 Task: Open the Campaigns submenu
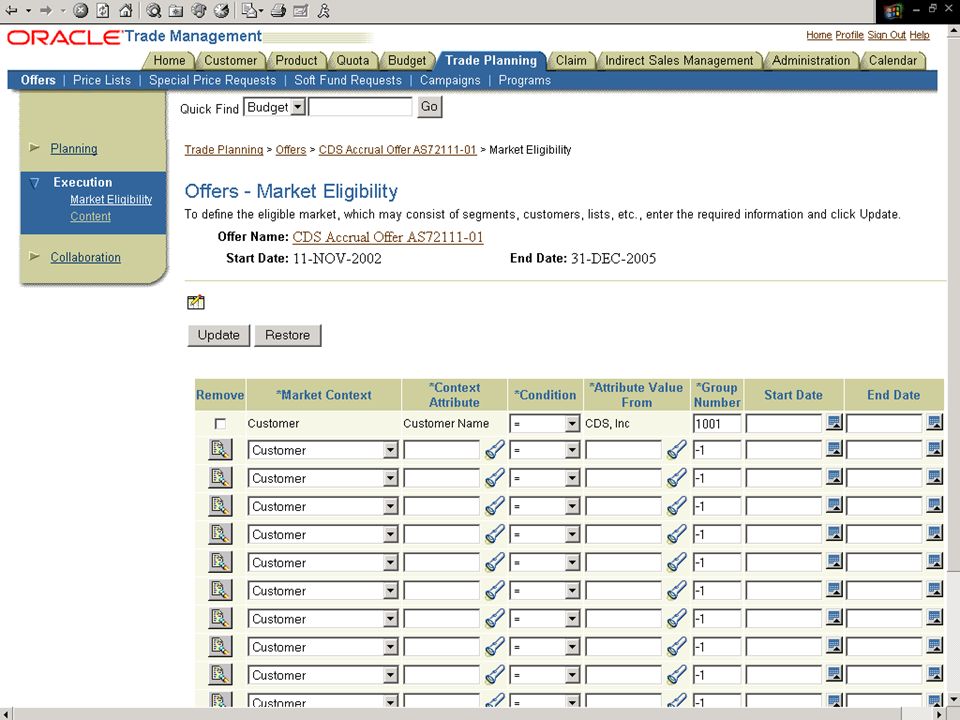tap(450, 80)
